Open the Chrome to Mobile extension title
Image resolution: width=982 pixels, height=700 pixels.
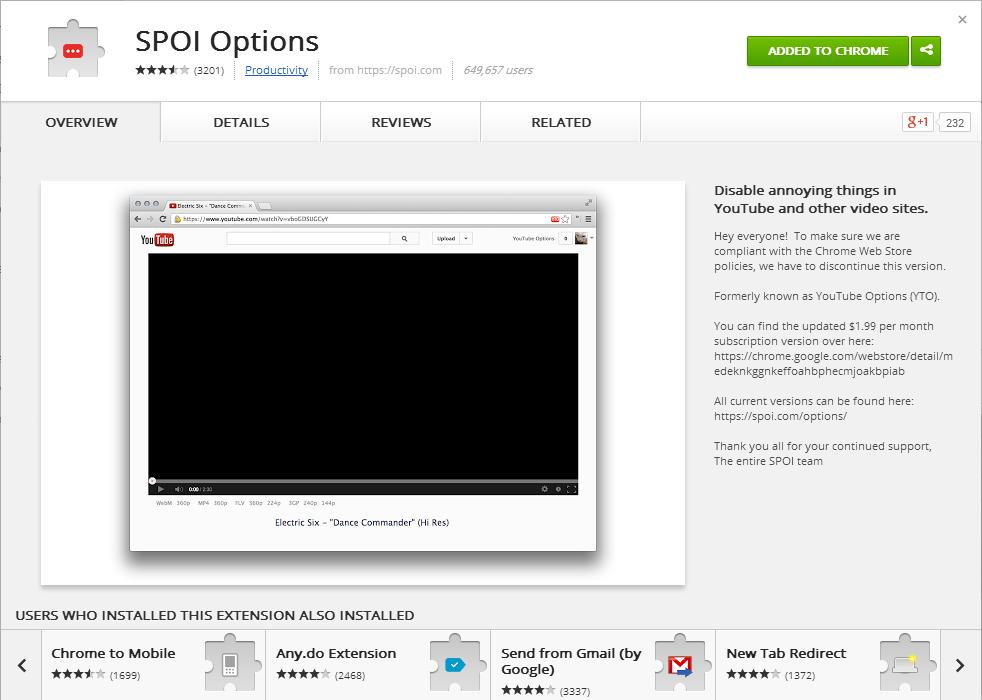tap(113, 653)
